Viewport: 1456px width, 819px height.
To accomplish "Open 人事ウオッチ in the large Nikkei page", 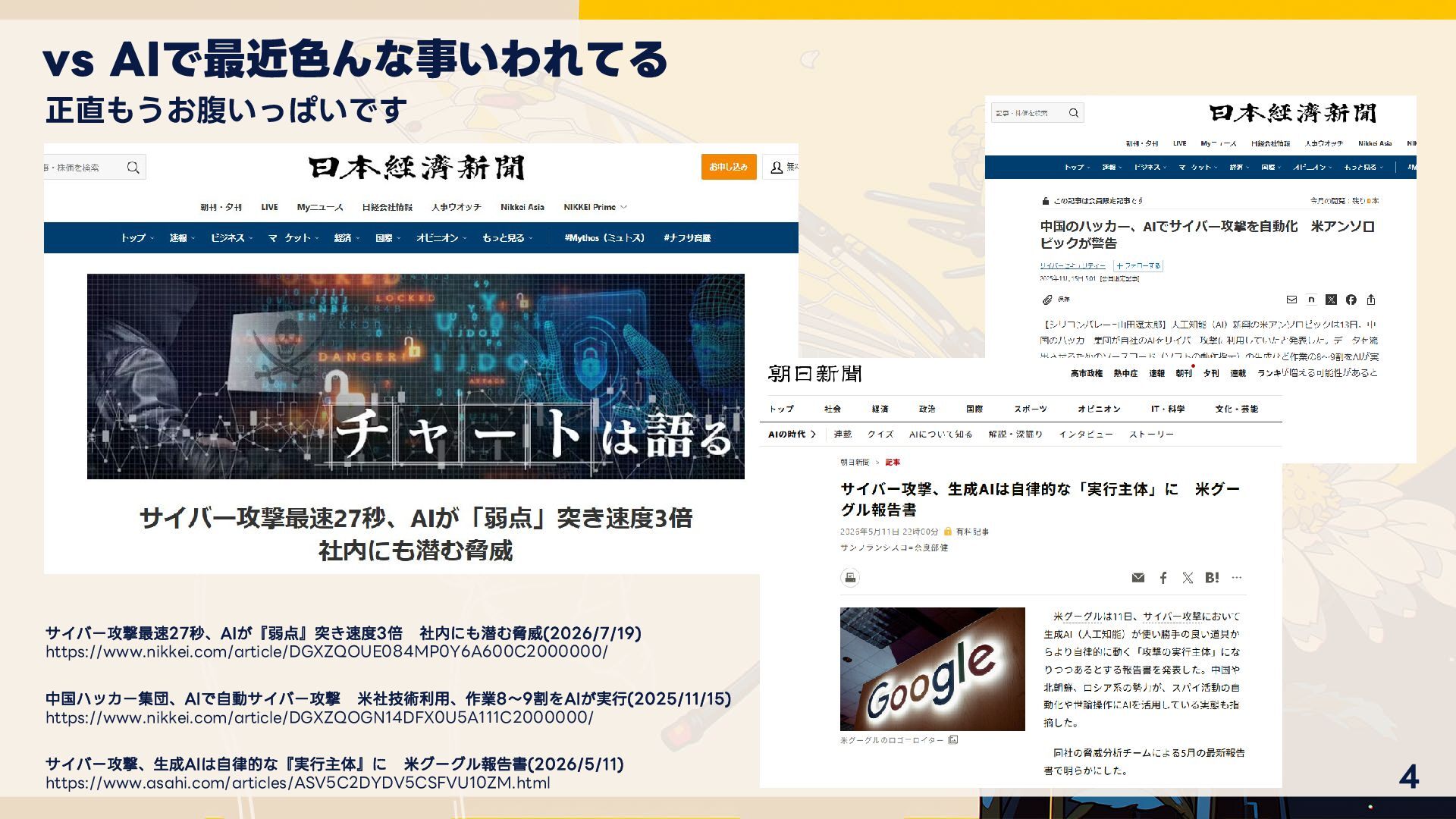I will [457, 207].
